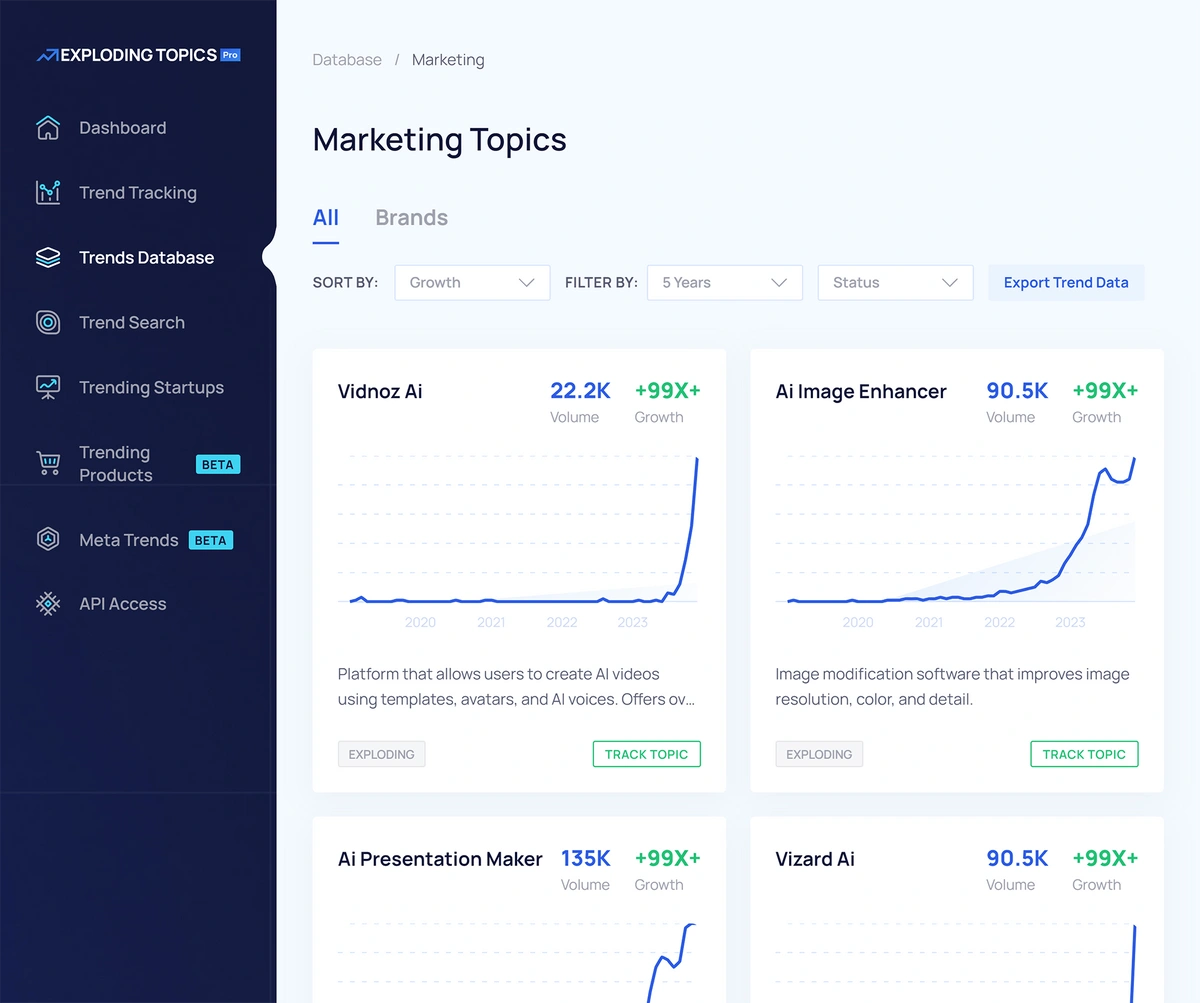This screenshot has width=1200, height=1003.
Task: Click Export Trend Data button
Action: point(1066,283)
